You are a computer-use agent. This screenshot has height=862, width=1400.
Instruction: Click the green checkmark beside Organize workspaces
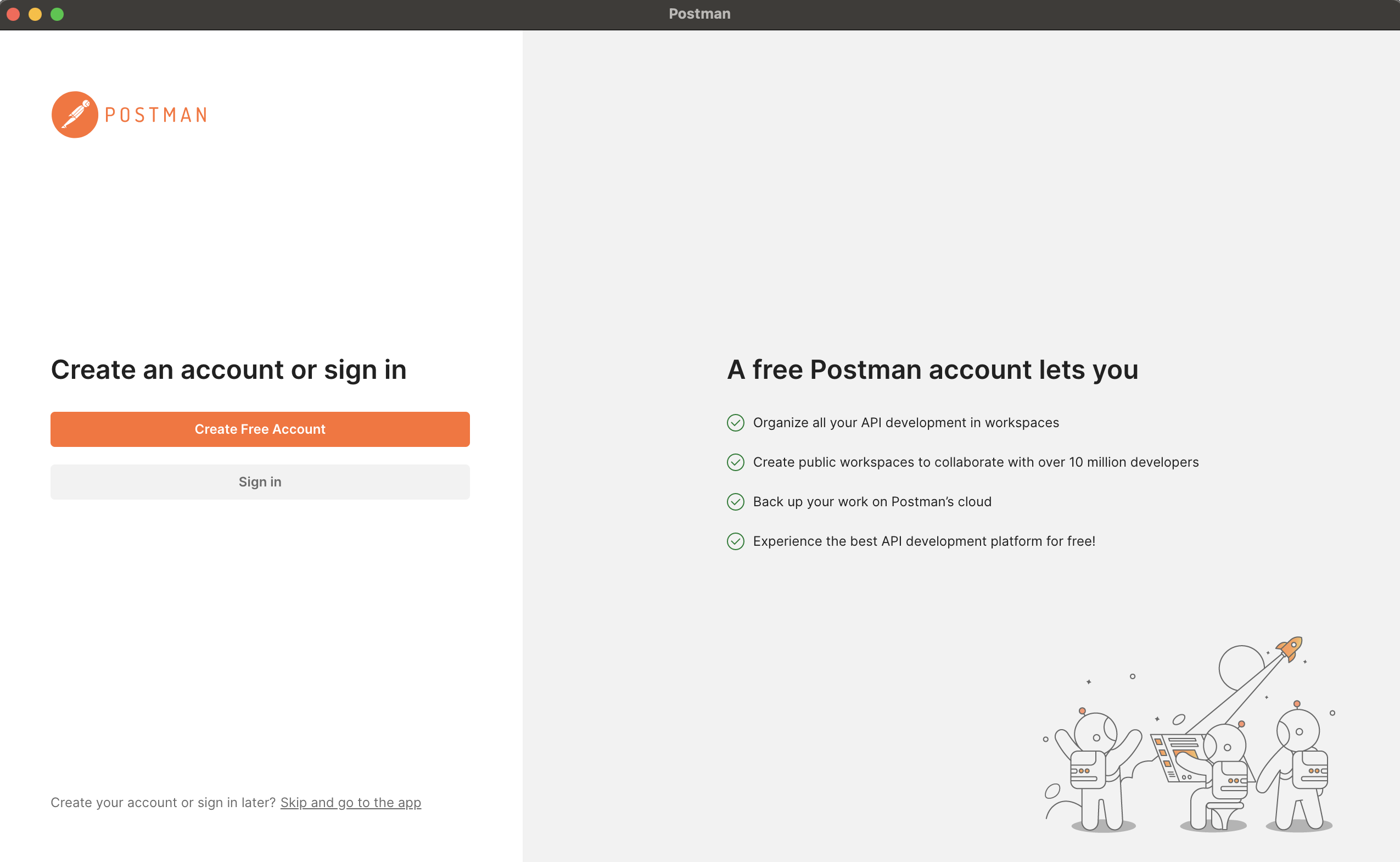pos(735,423)
